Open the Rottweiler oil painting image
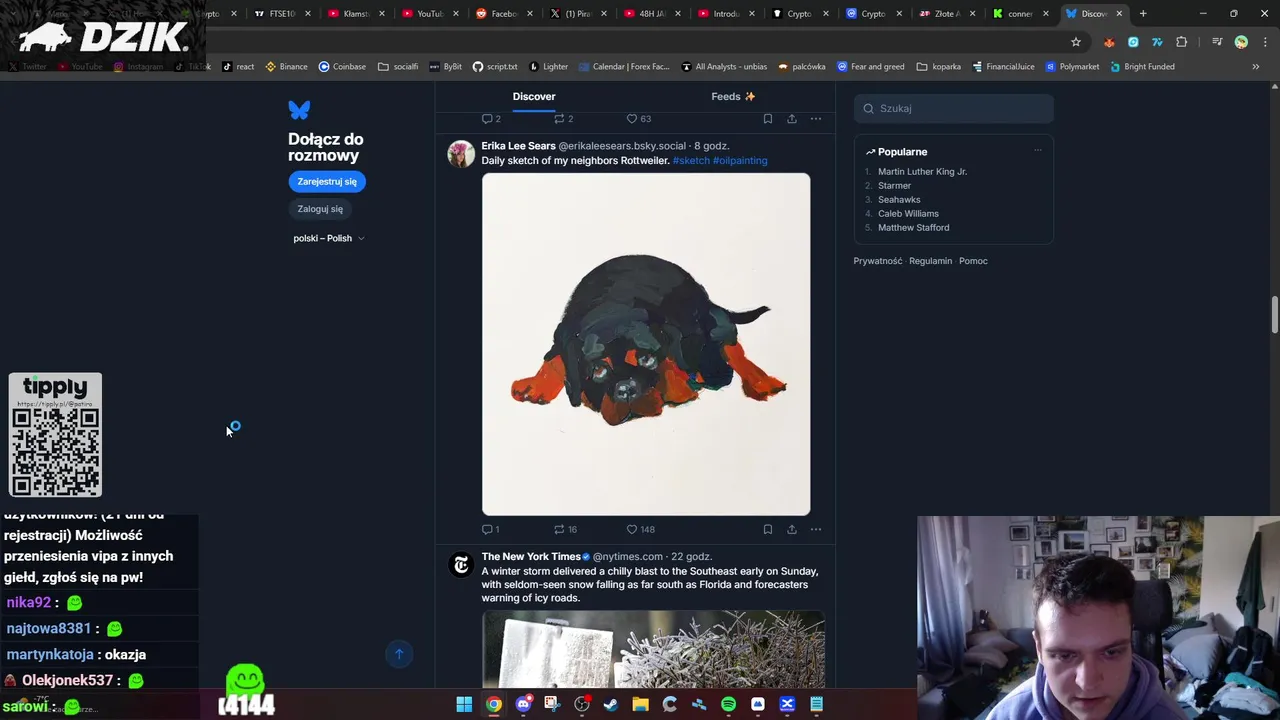 point(646,344)
